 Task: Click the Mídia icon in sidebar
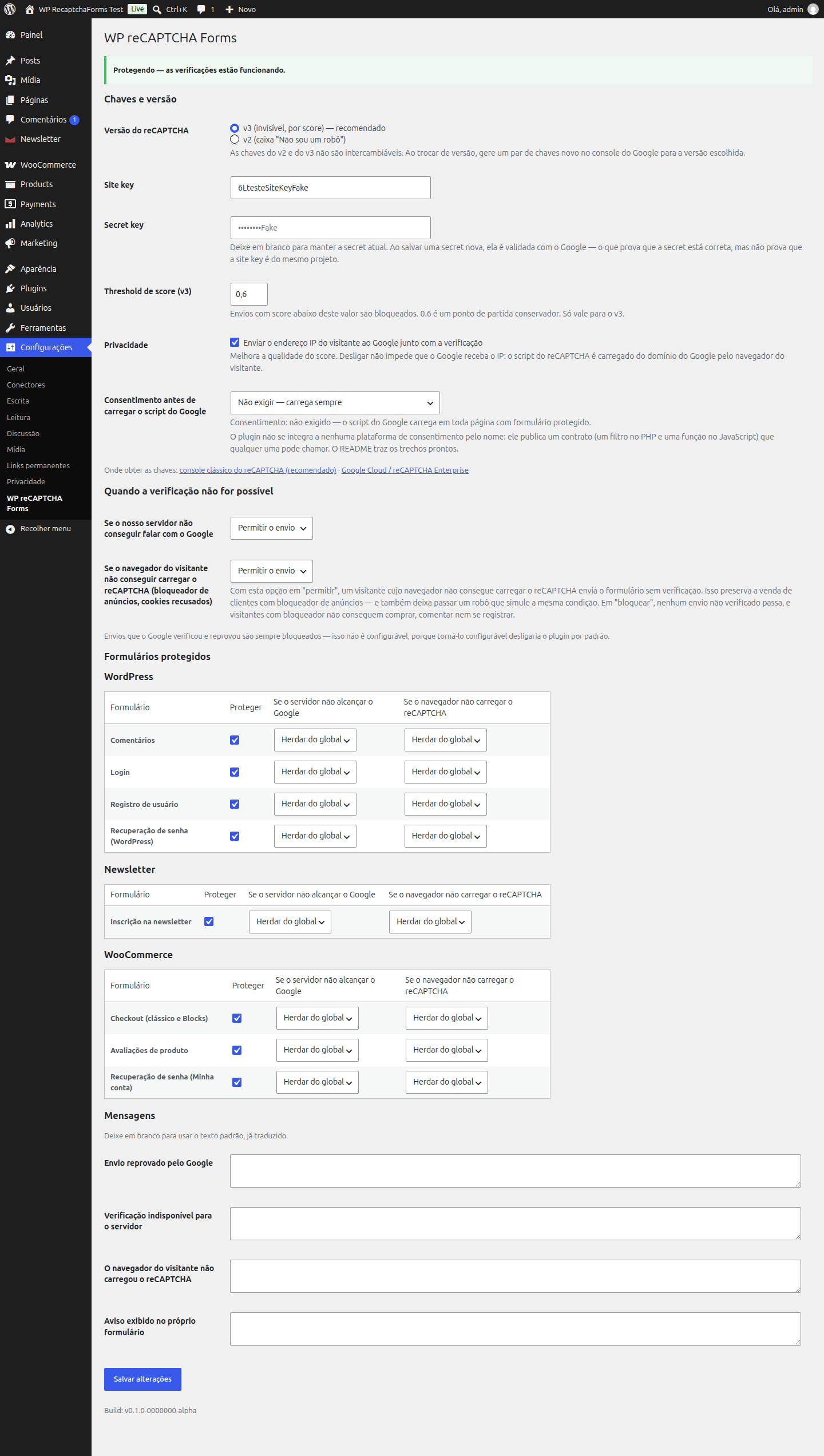(10, 80)
